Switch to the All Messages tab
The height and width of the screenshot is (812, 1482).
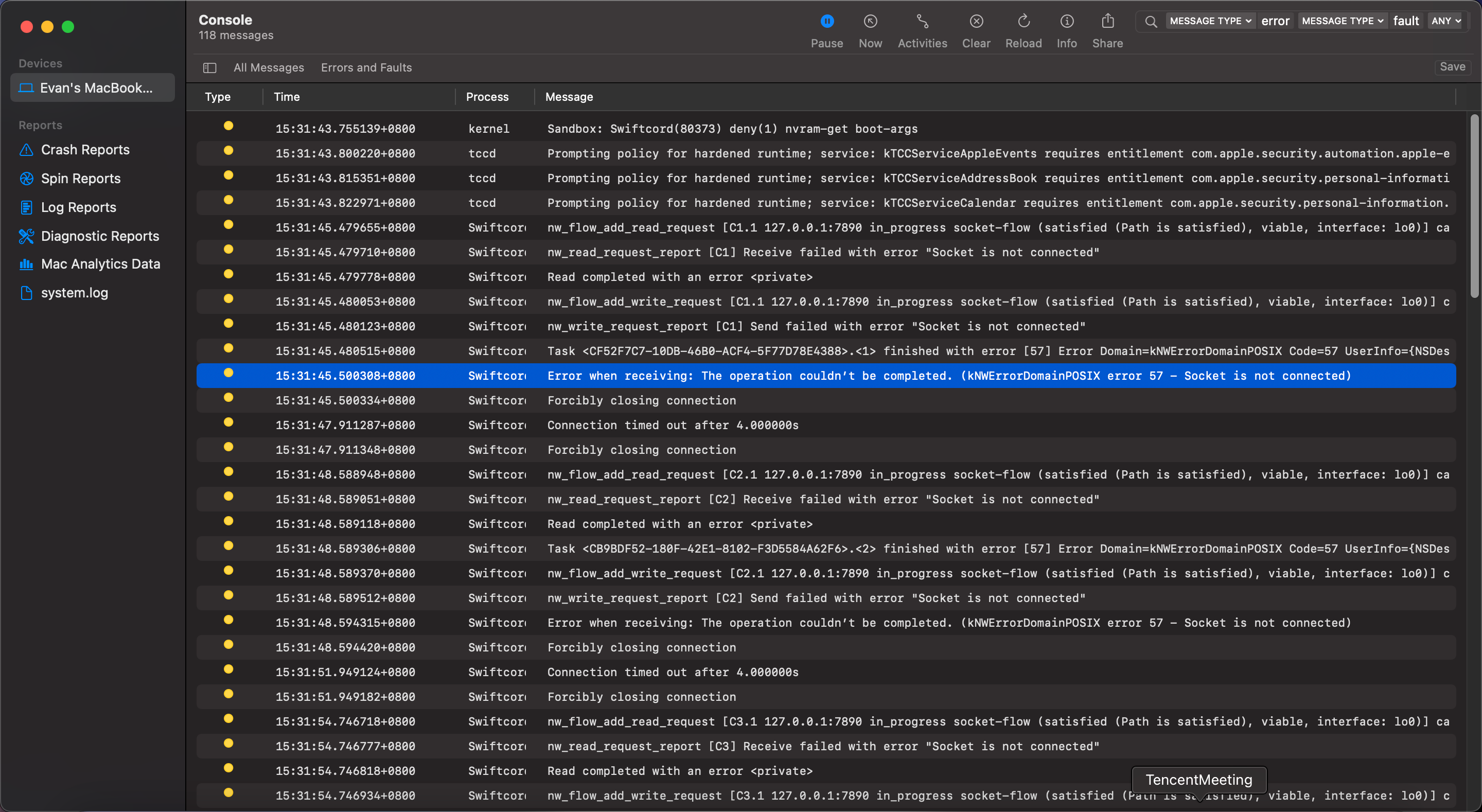coord(269,67)
